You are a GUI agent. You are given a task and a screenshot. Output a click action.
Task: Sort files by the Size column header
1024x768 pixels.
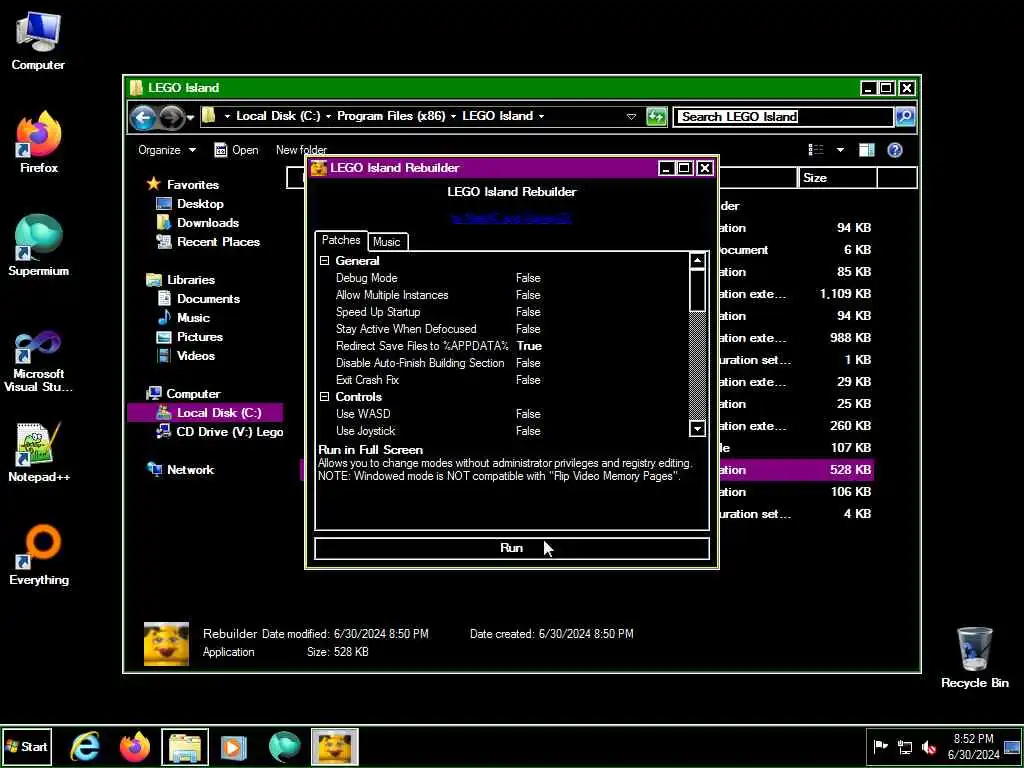[x=837, y=178]
